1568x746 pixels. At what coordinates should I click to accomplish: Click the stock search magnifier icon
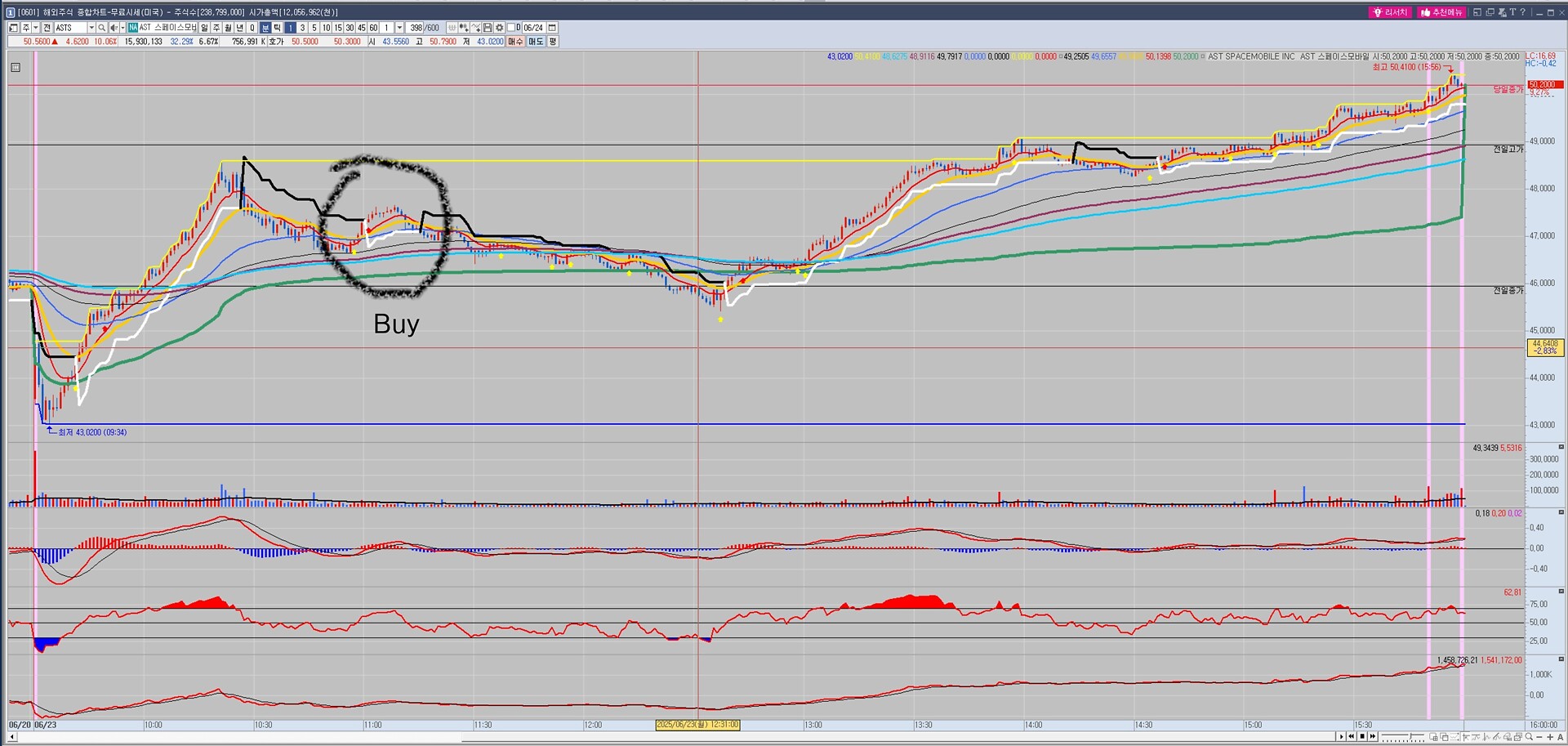point(101,28)
